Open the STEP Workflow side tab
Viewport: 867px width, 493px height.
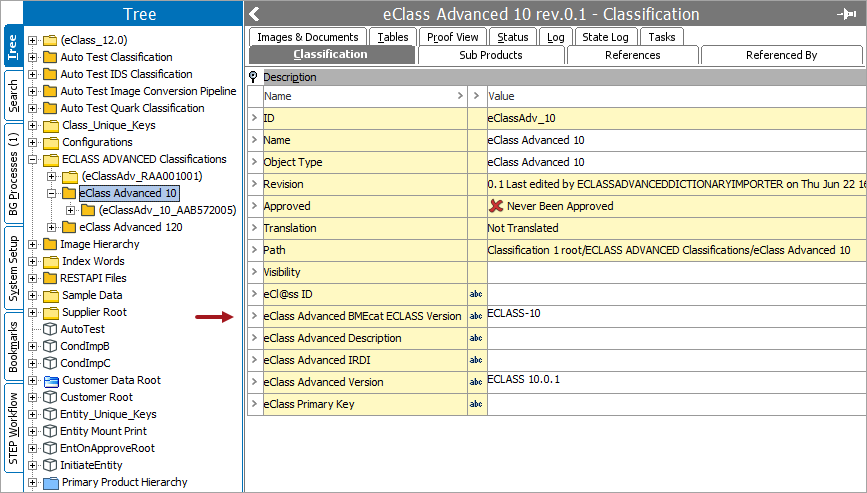(13, 428)
